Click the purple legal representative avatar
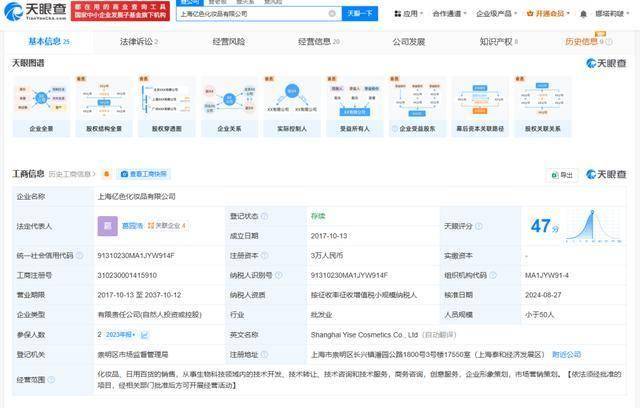The height and width of the screenshot is (408, 640). click(108, 226)
